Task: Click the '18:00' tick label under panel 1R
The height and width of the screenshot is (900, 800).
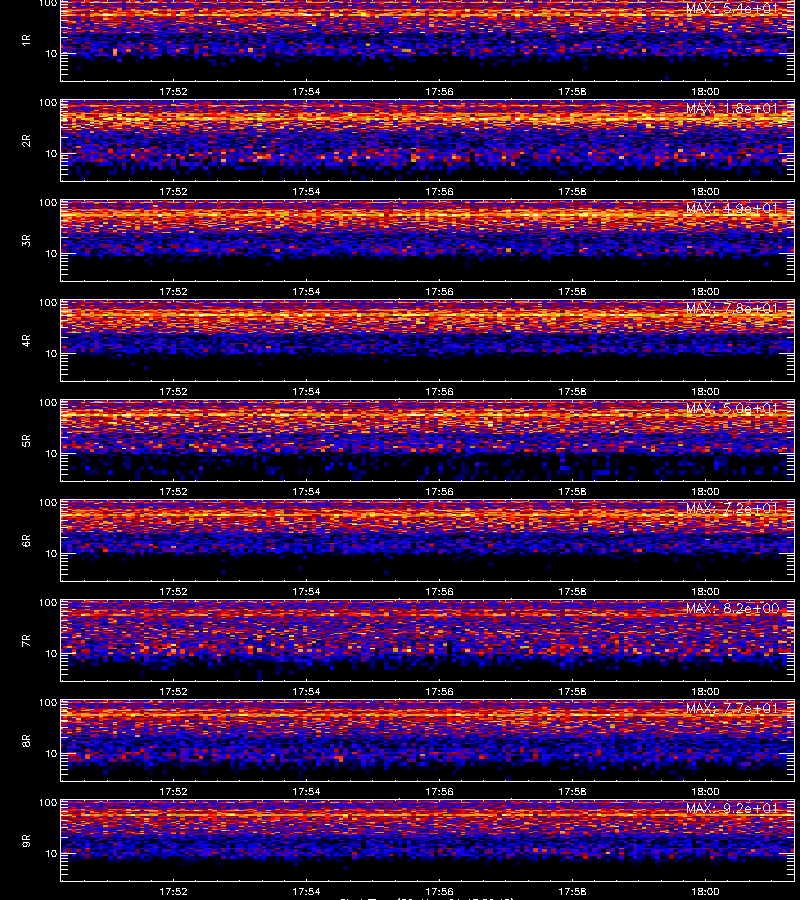Action: click(705, 91)
